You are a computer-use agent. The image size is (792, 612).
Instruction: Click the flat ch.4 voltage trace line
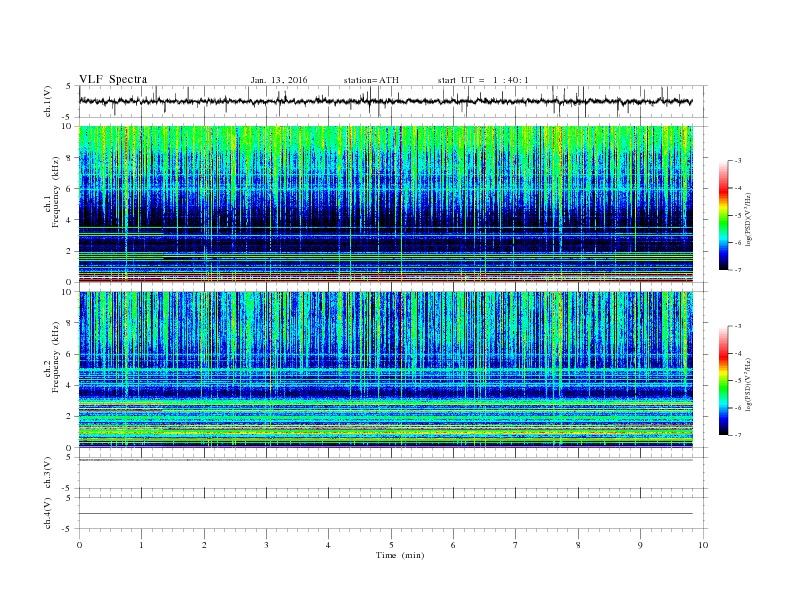(386, 514)
